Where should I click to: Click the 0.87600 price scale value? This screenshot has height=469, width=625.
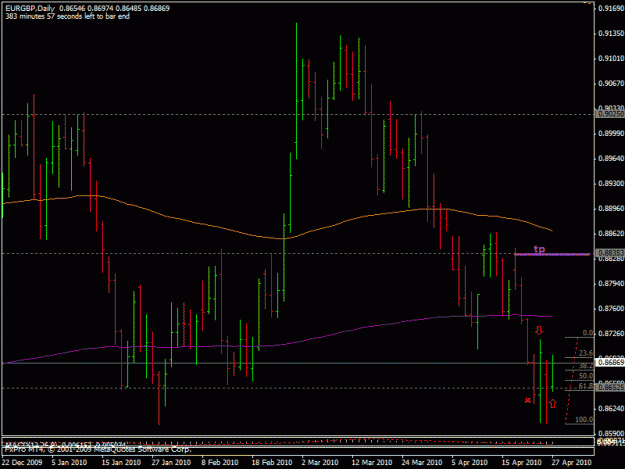coord(611,309)
